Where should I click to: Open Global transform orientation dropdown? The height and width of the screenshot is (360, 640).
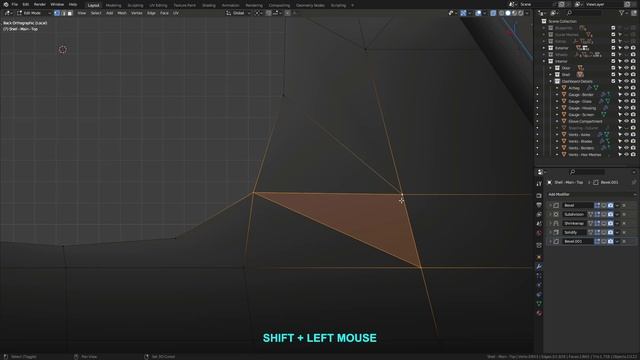coord(237,13)
